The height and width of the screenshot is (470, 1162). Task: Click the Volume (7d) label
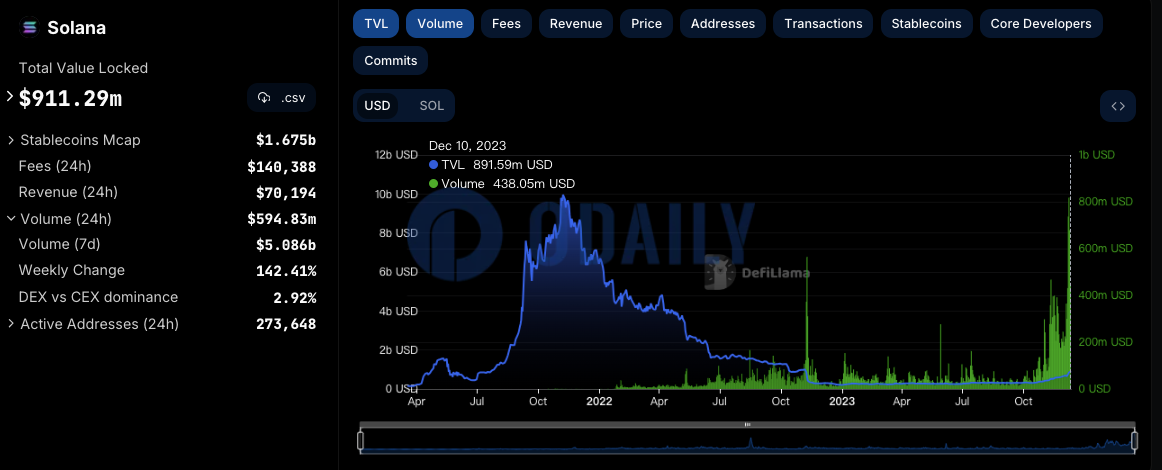(x=59, y=245)
